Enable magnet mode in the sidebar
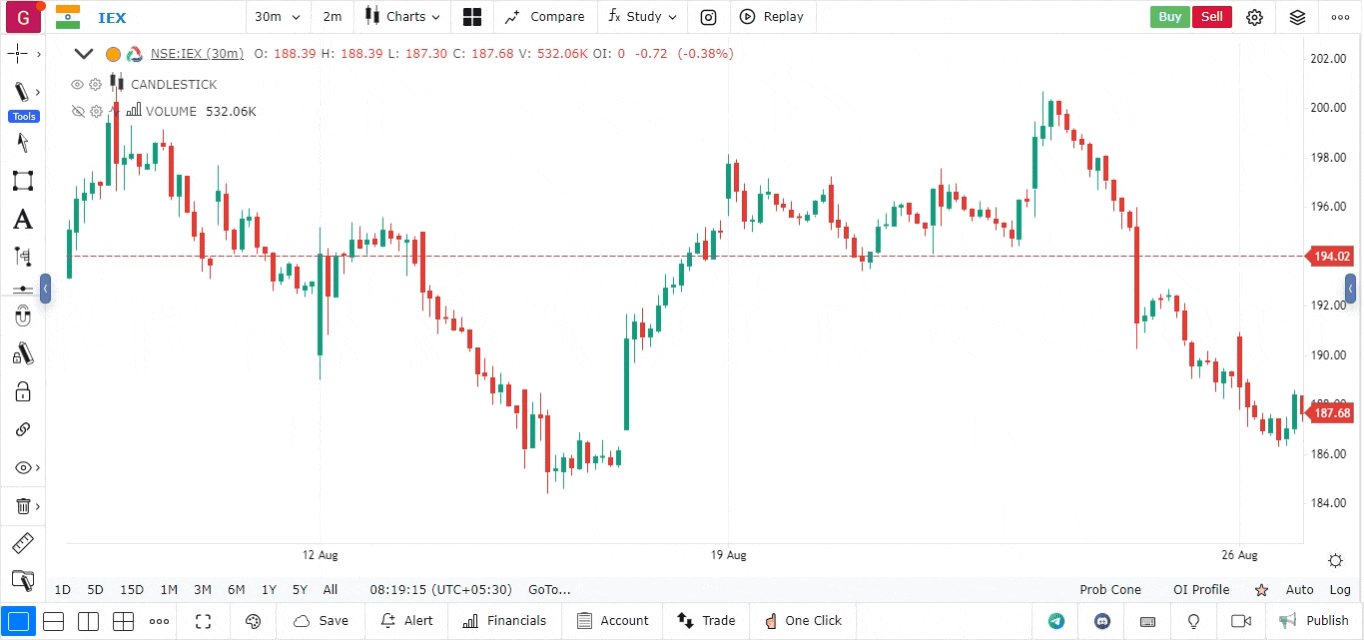Image resolution: width=1364 pixels, height=640 pixels. point(22,317)
